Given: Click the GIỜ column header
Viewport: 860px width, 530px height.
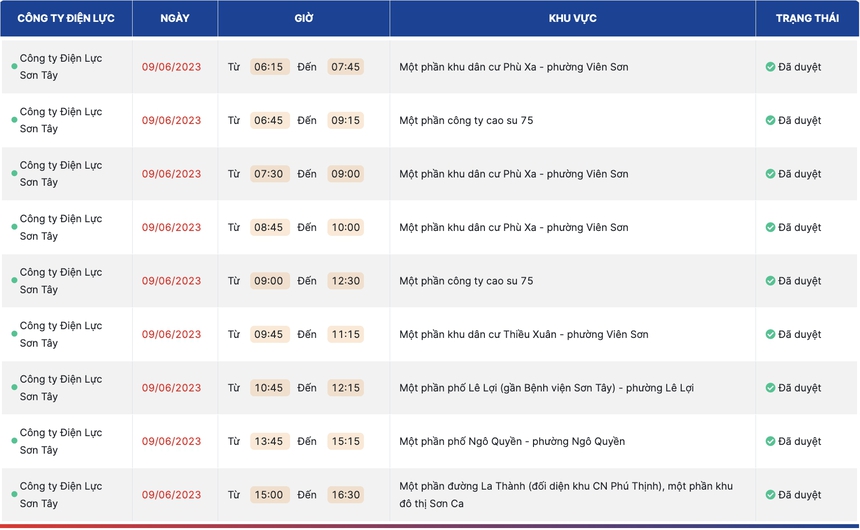Looking at the screenshot, I should tap(304, 18).
